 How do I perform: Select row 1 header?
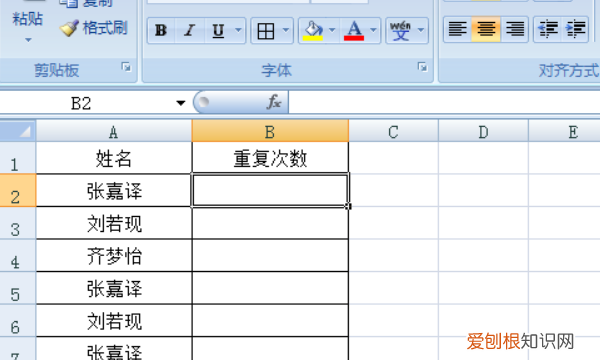[18, 158]
